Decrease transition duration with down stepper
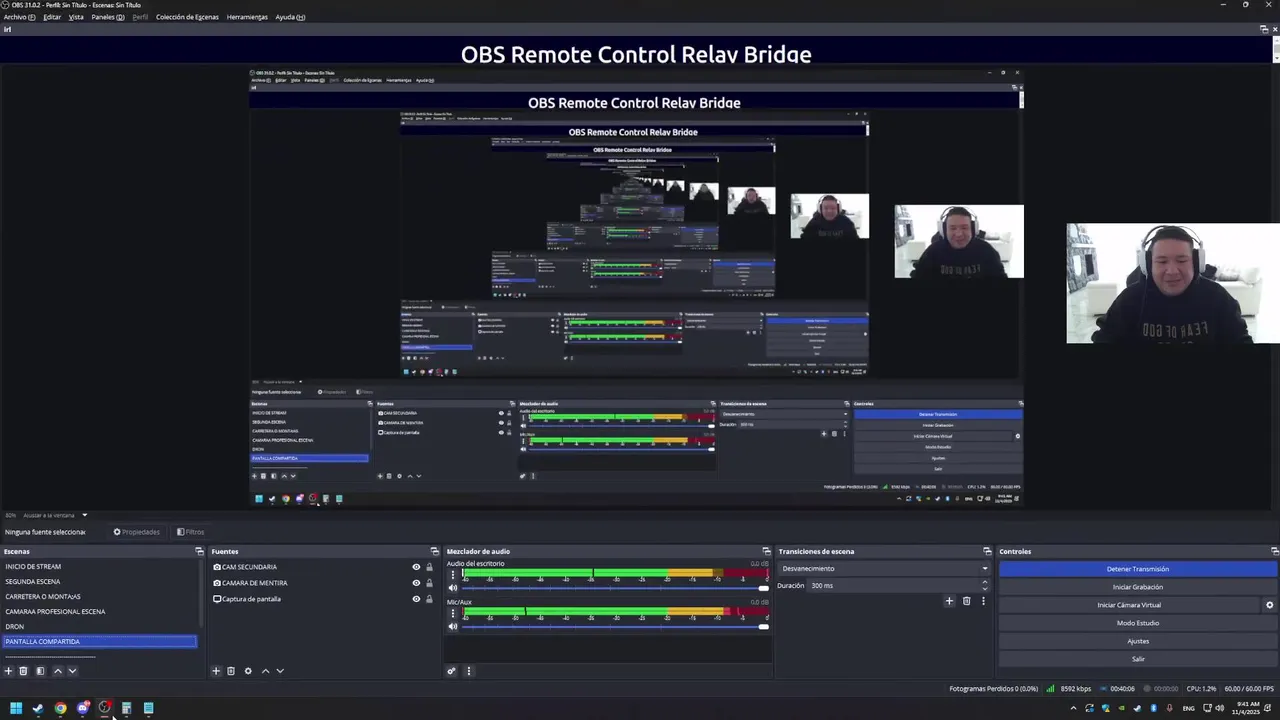The width and height of the screenshot is (1280, 720). [984, 589]
